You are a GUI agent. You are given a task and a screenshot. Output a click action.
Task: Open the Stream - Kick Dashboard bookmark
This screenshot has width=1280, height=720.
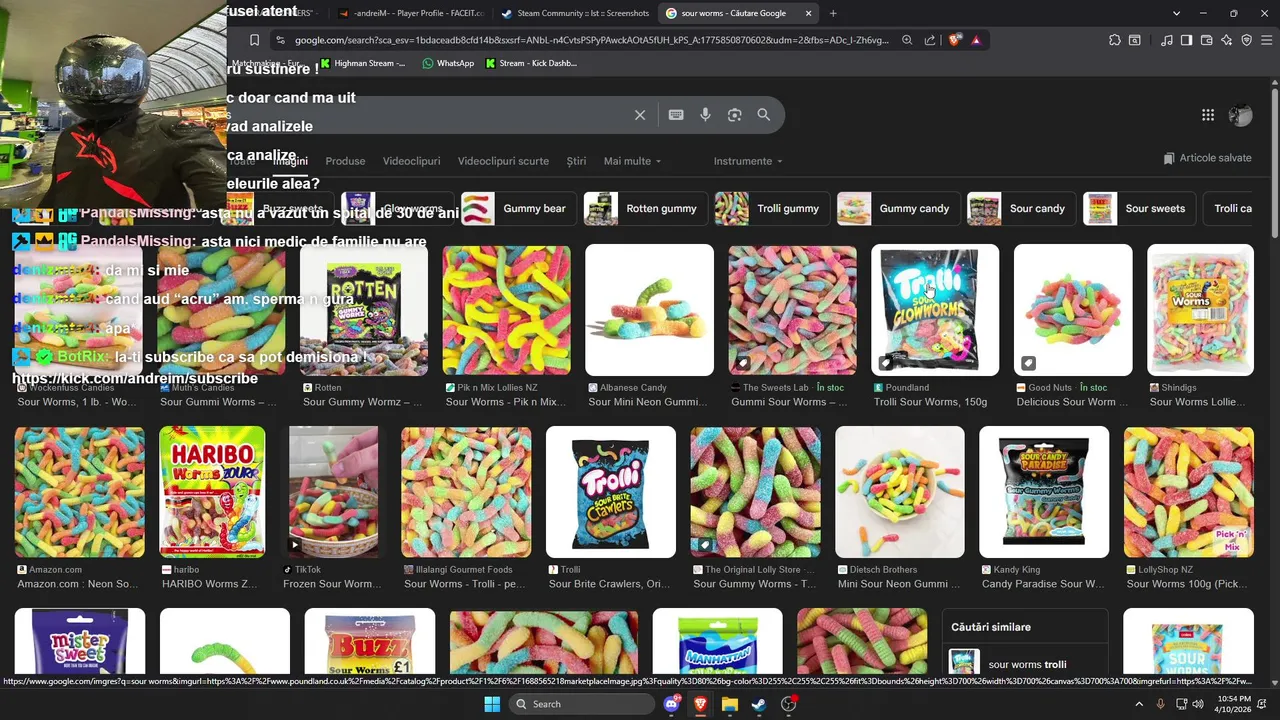[x=531, y=63]
